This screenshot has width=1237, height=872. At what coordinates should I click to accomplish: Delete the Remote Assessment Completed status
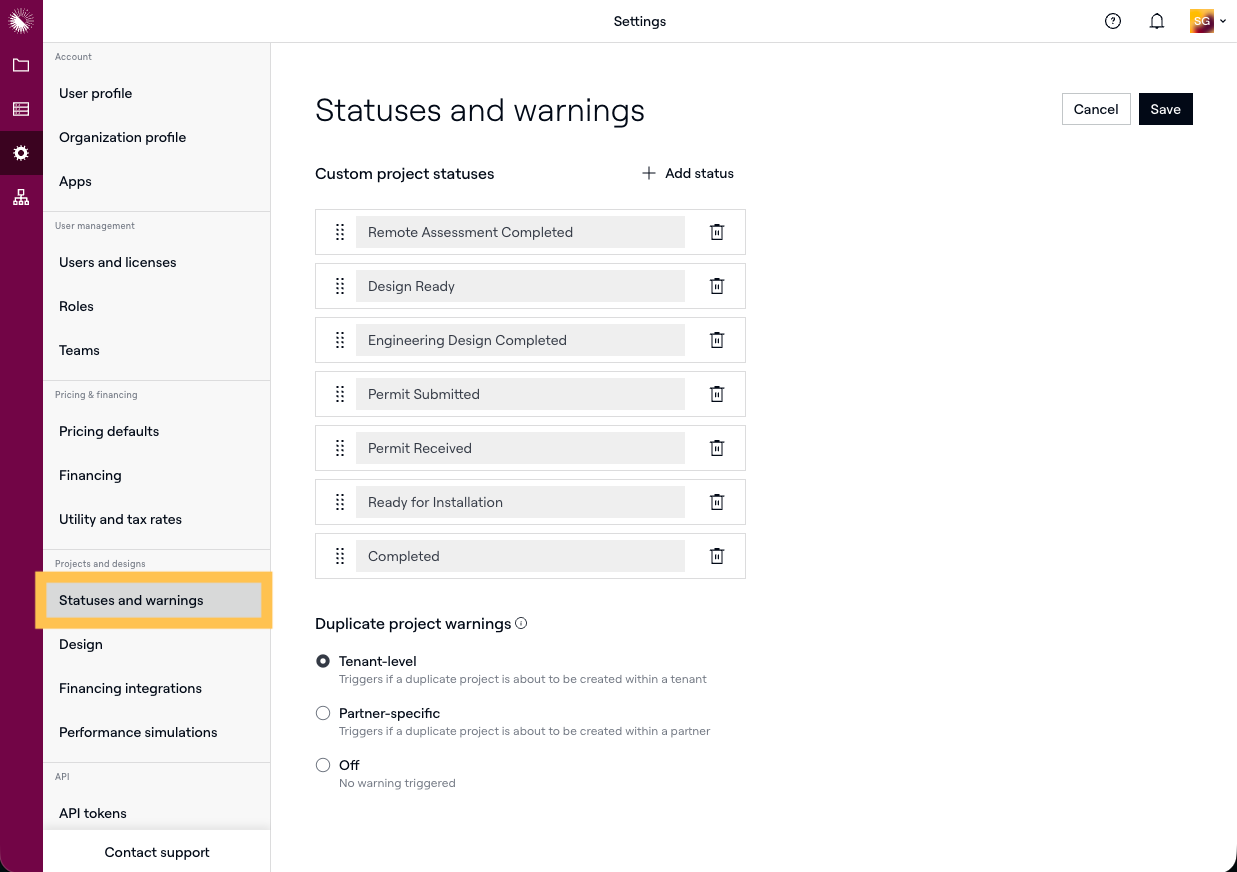point(717,232)
